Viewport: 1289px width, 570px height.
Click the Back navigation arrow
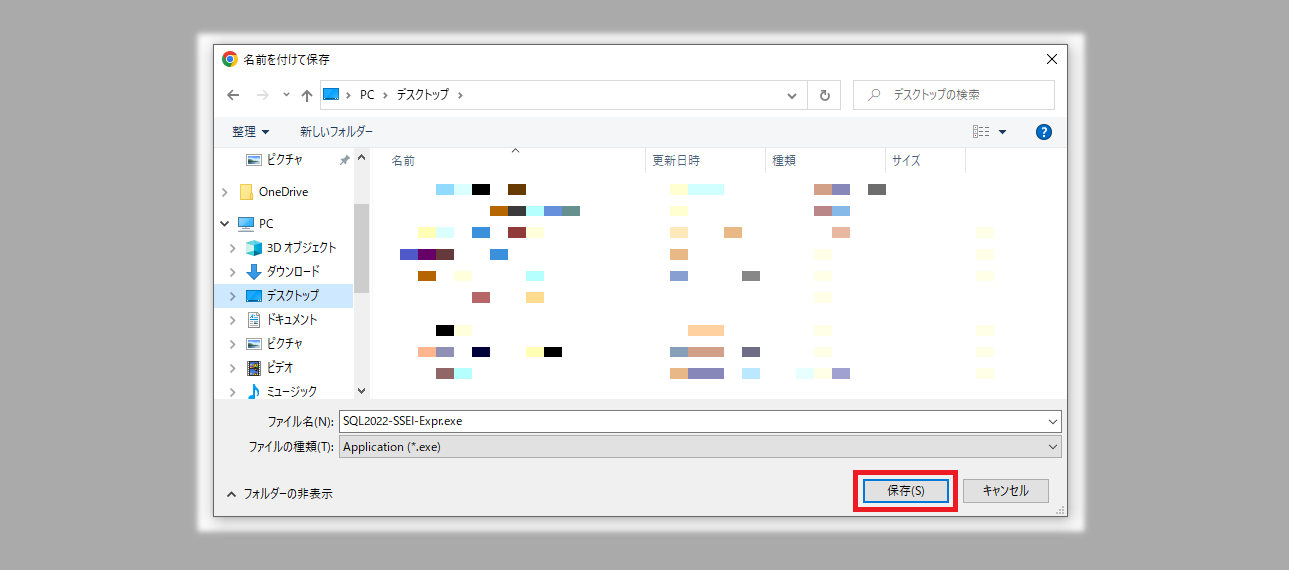(233, 95)
